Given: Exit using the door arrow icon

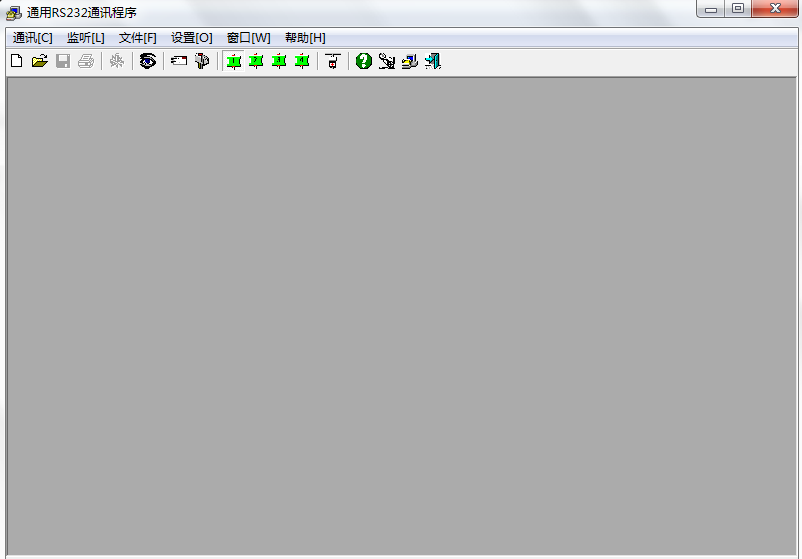Looking at the screenshot, I should (x=433, y=61).
